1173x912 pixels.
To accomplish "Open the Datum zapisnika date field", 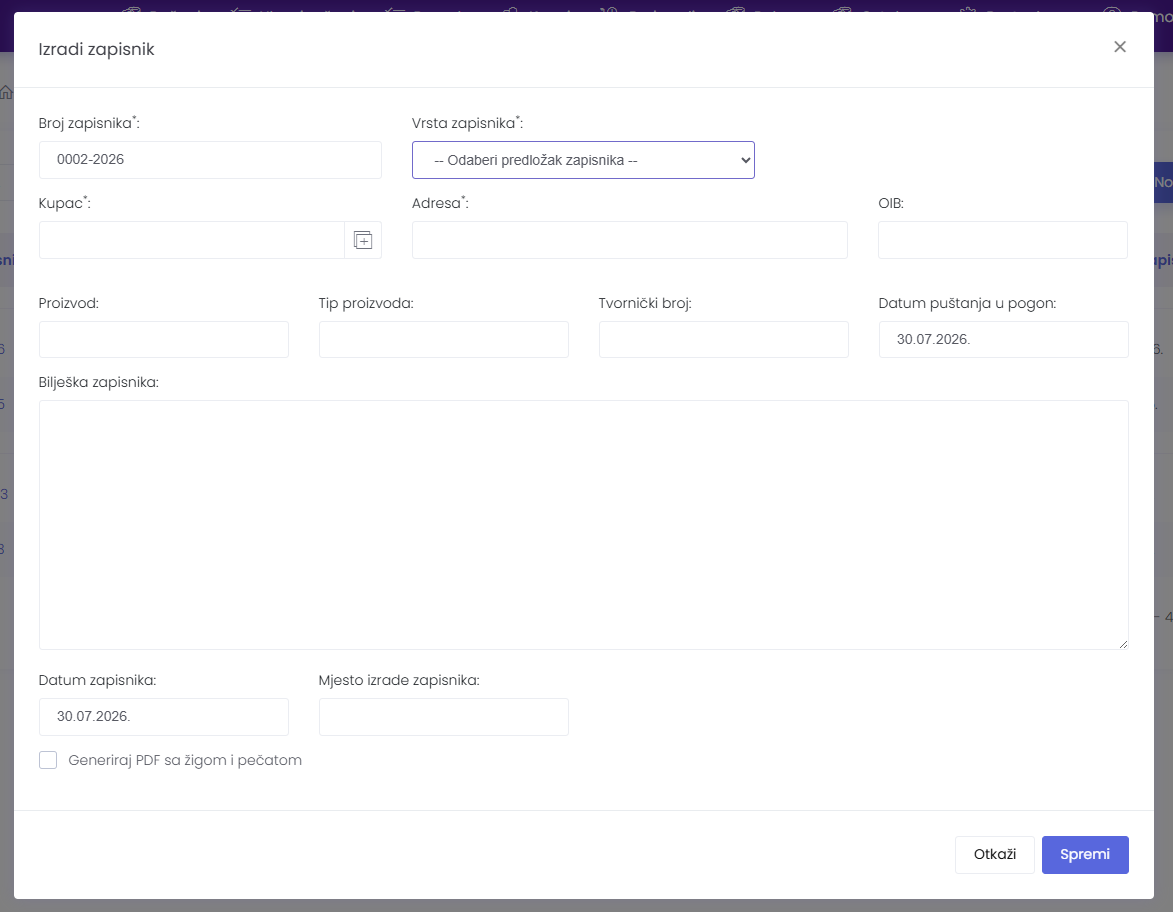I will pyautogui.click(x=164, y=717).
